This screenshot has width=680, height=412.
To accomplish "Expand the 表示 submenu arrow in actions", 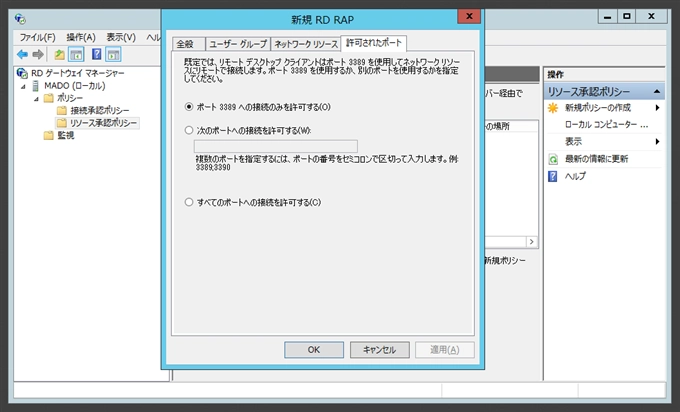I will point(657,141).
